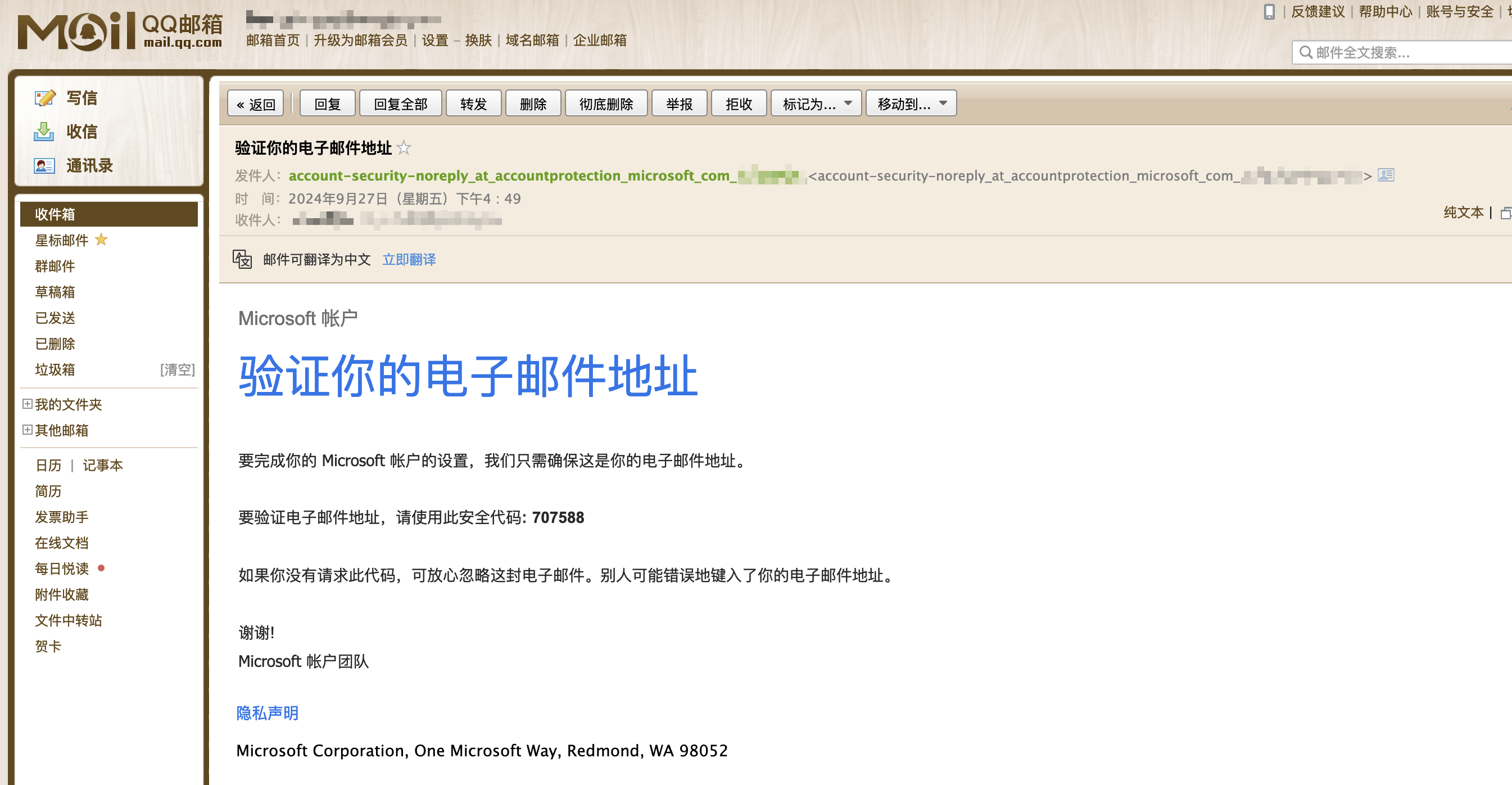
Task: Click the contacts card icon
Action: pyautogui.click(x=44, y=165)
